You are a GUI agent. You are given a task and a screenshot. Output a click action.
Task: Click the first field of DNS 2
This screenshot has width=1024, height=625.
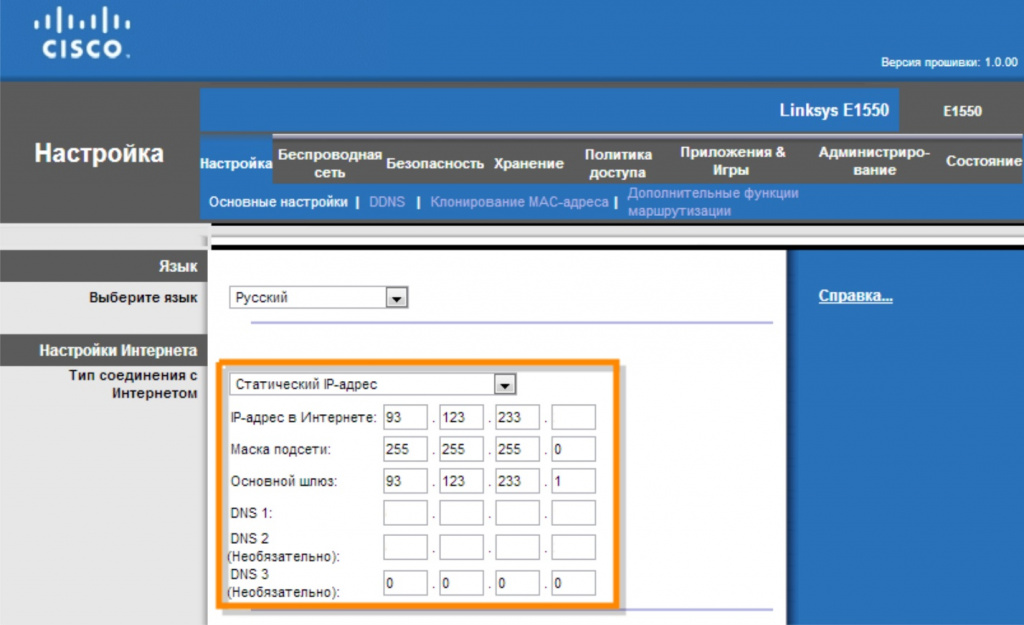point(405,547)
